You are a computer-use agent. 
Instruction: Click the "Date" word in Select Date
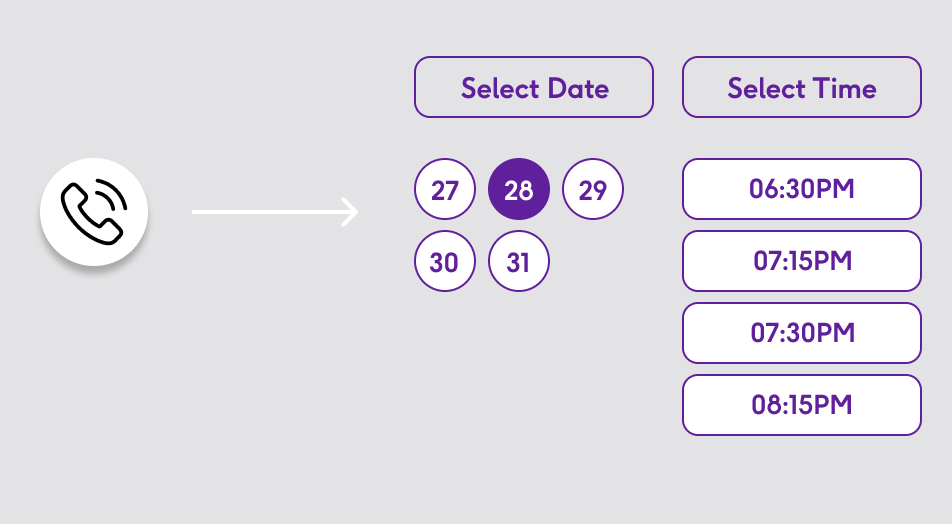click(578, 89)
